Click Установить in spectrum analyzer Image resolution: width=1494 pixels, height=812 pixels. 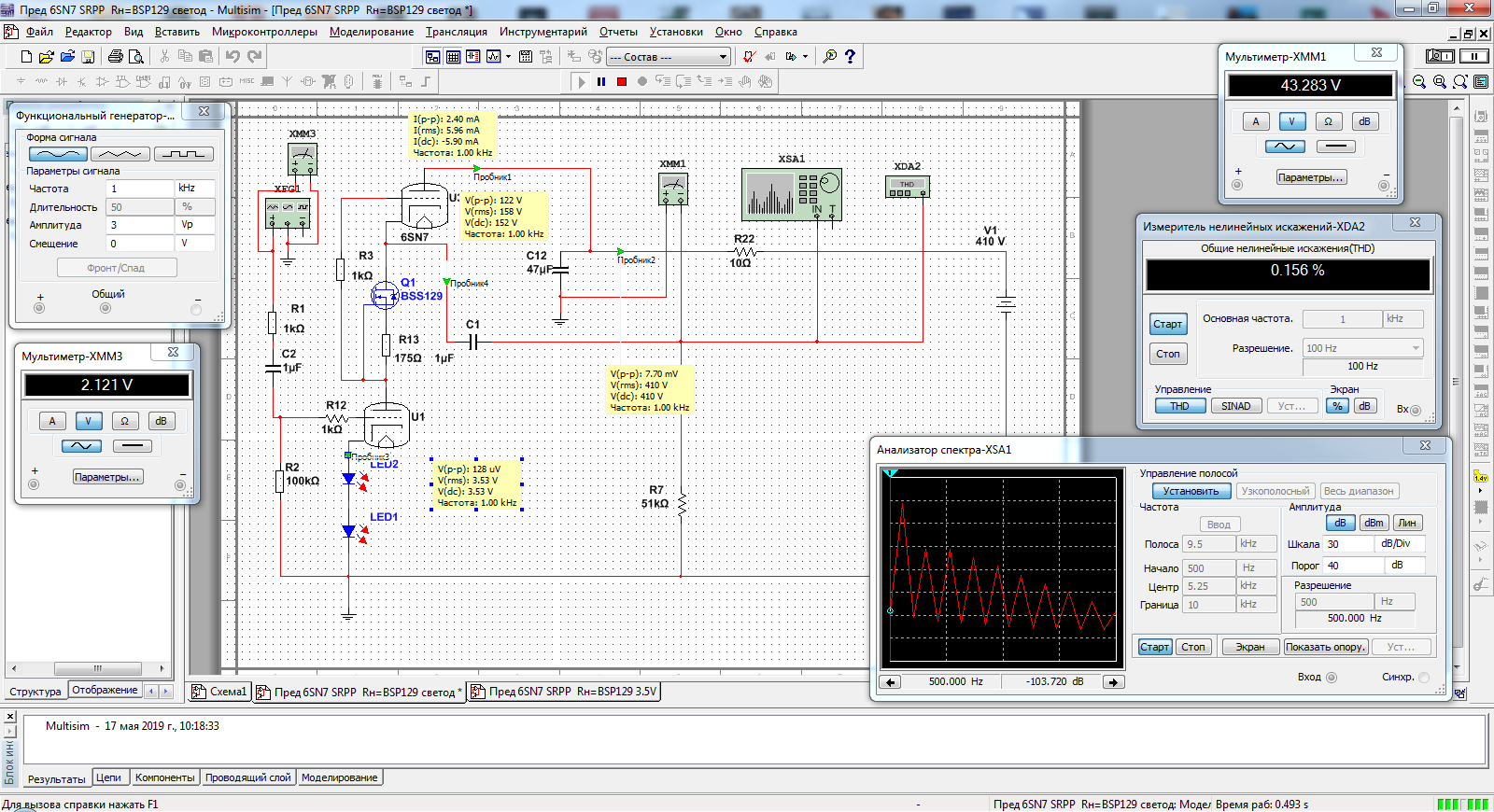[1191, 491]
